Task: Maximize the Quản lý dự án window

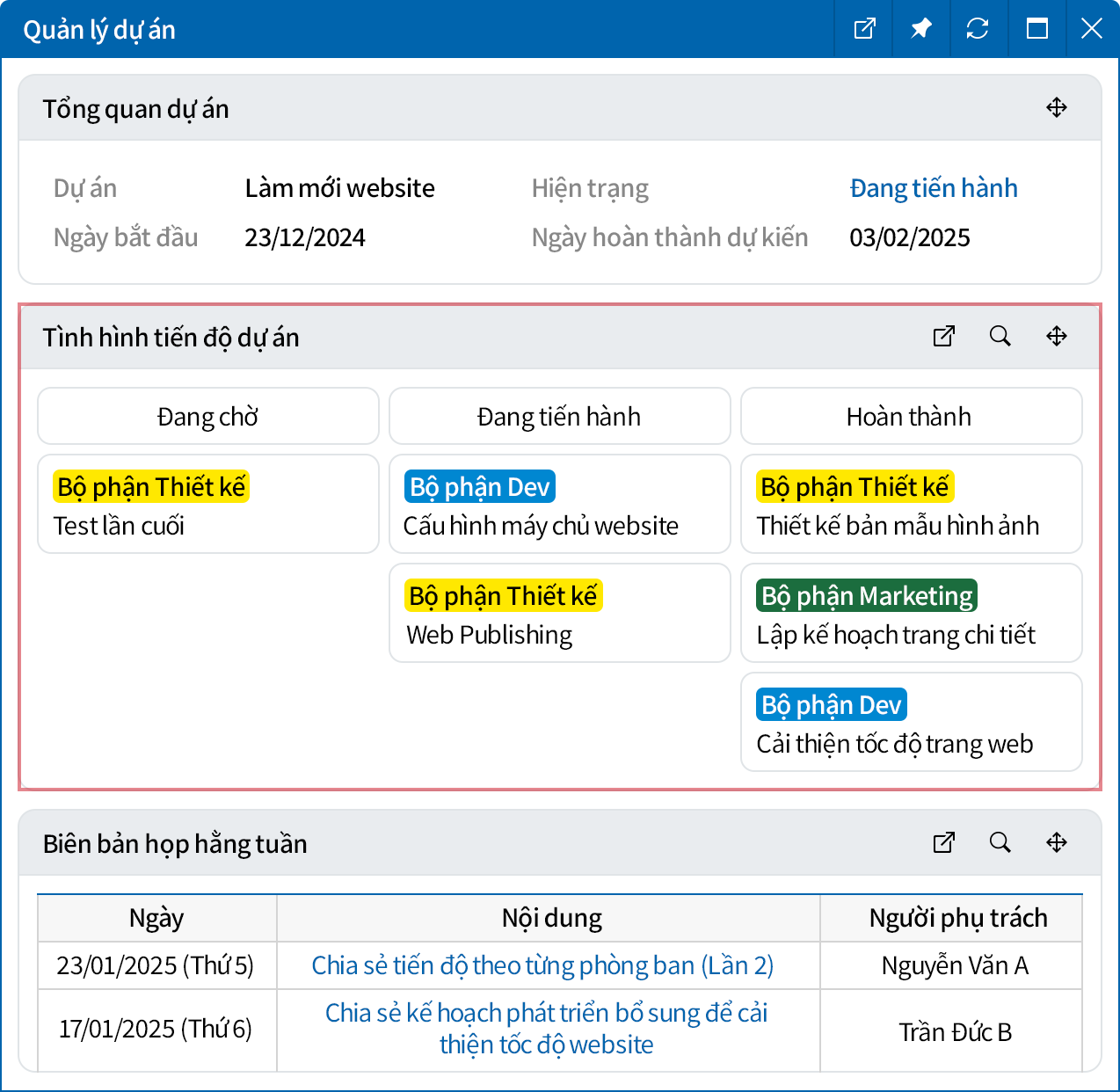Action: (x=1036, y=29)
